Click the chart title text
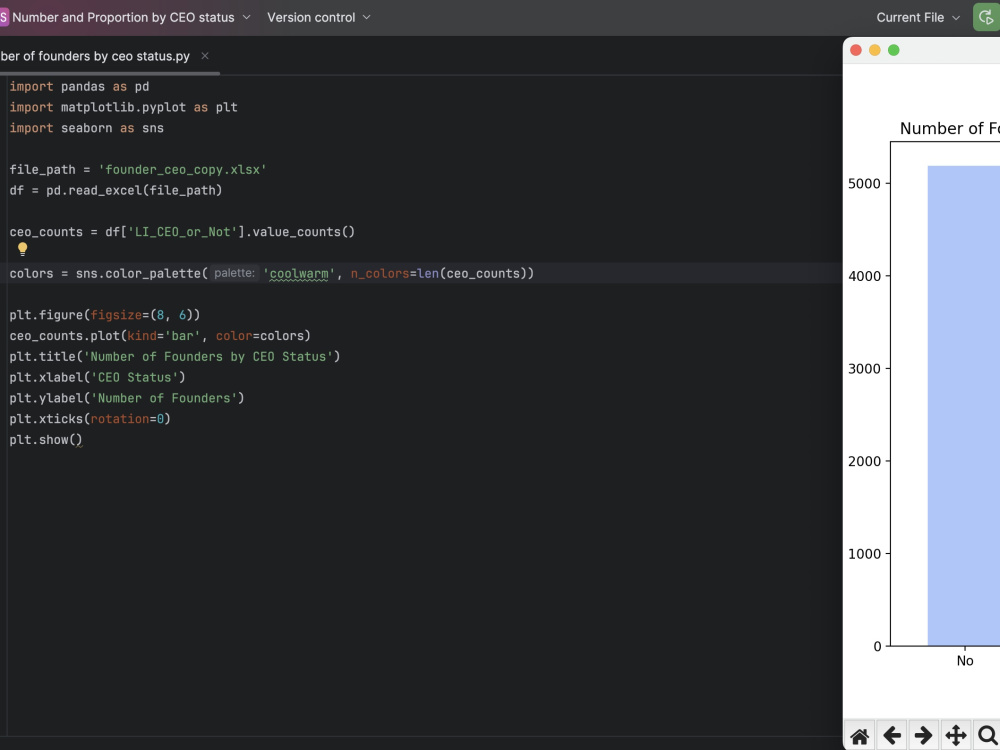Screen dimensions: 1000x750 pyautogui.click(x=950, y=128)
